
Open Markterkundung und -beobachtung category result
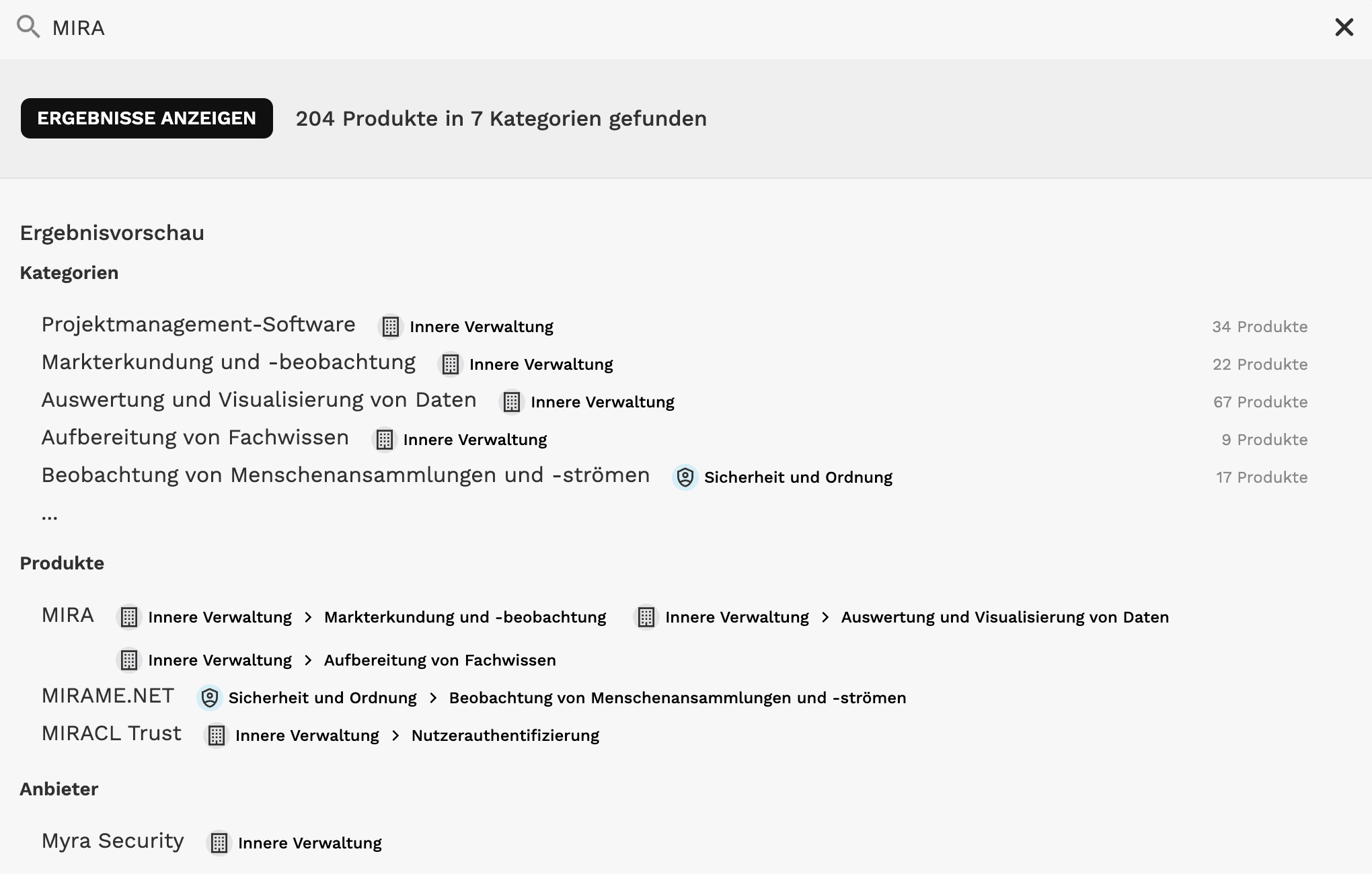pyautogui.click(x=229, y=362)
